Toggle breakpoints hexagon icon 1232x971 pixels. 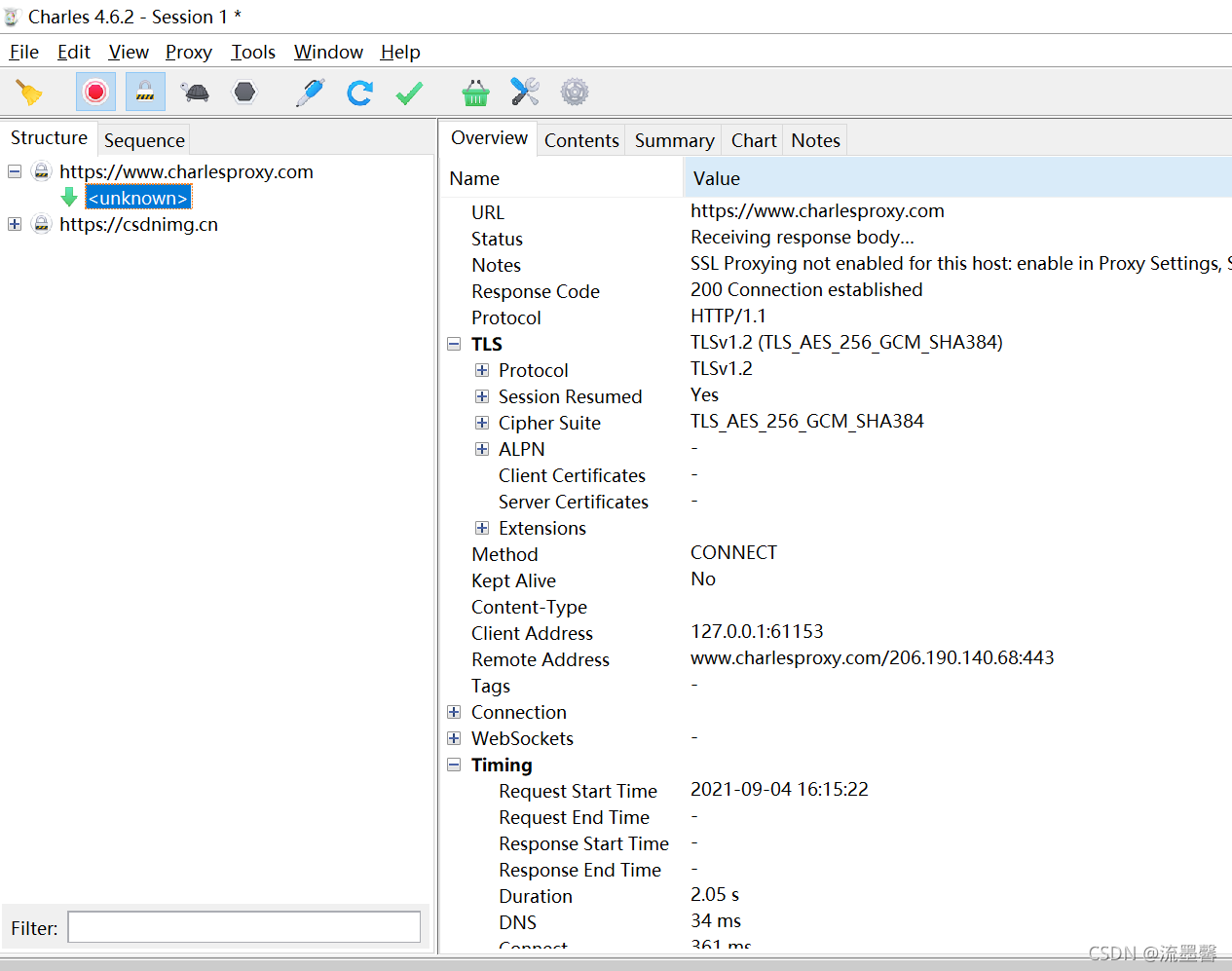[244, 93]
